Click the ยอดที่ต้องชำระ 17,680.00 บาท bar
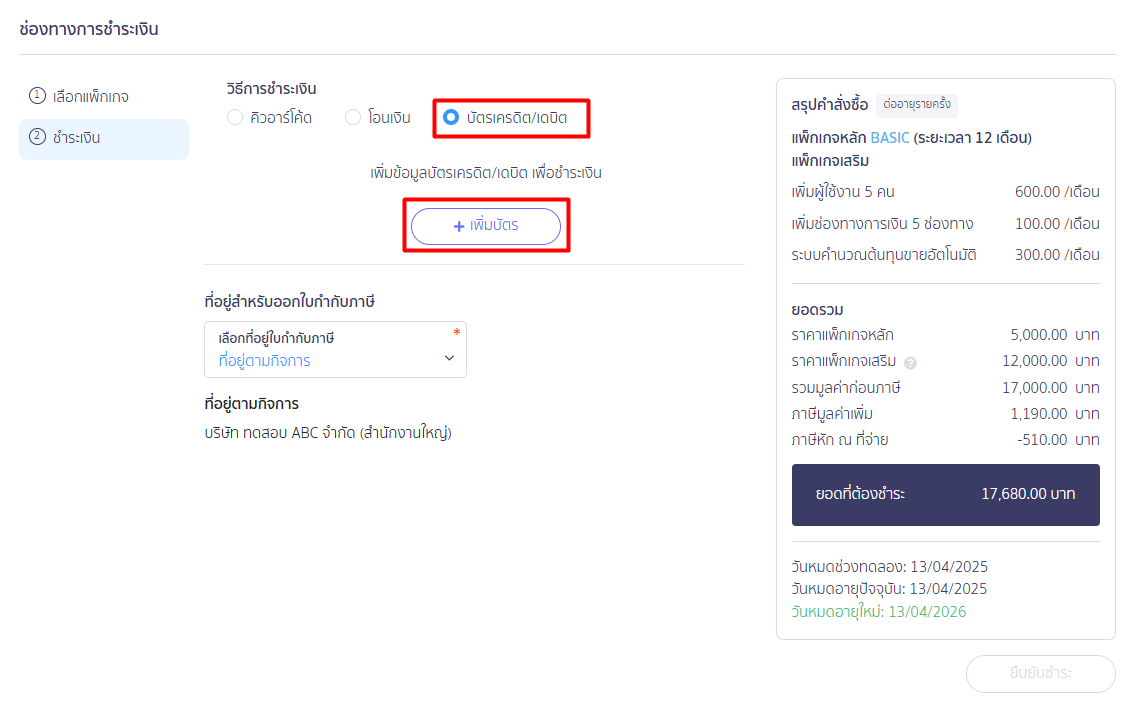Screen dimensions: 1134x724 pyautogui.click(x=945, y=495)
